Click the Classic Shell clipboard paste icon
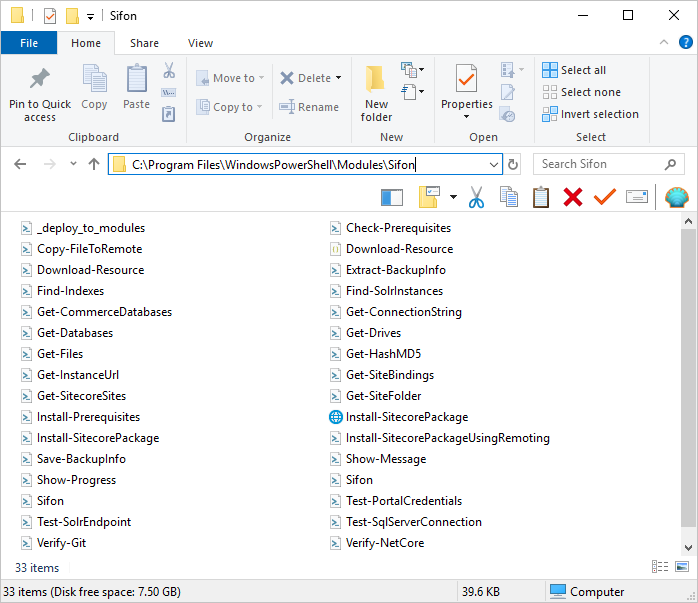Image resolution: width=698 pixels, height=603 pixels. [541, 197]
